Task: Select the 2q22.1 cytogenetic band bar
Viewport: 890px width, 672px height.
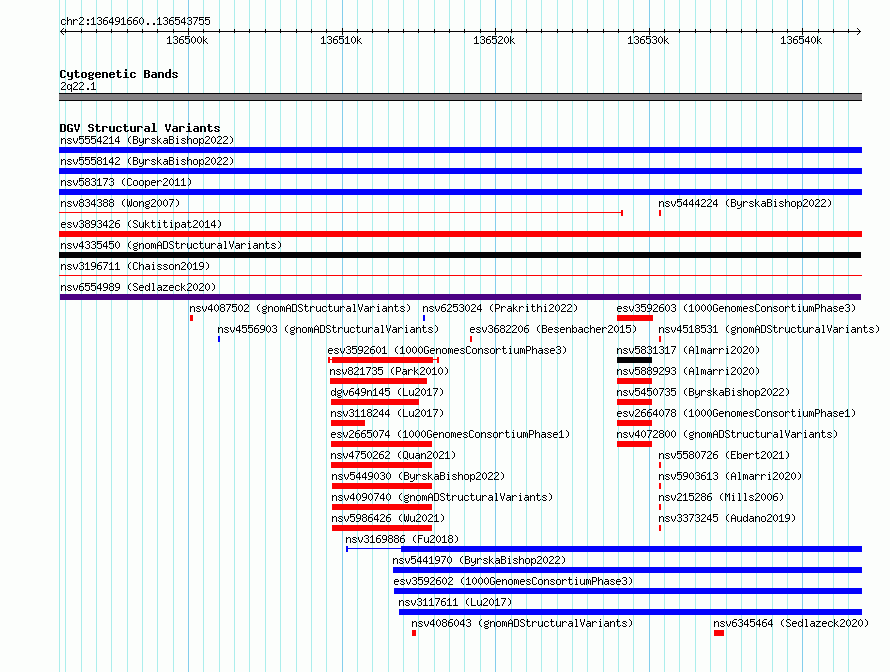Action: (460, 97)
